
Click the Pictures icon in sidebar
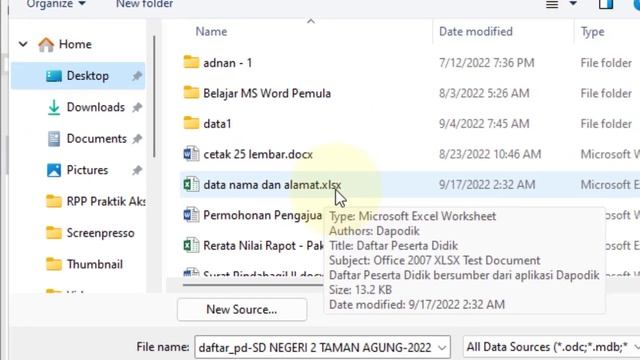54,170
